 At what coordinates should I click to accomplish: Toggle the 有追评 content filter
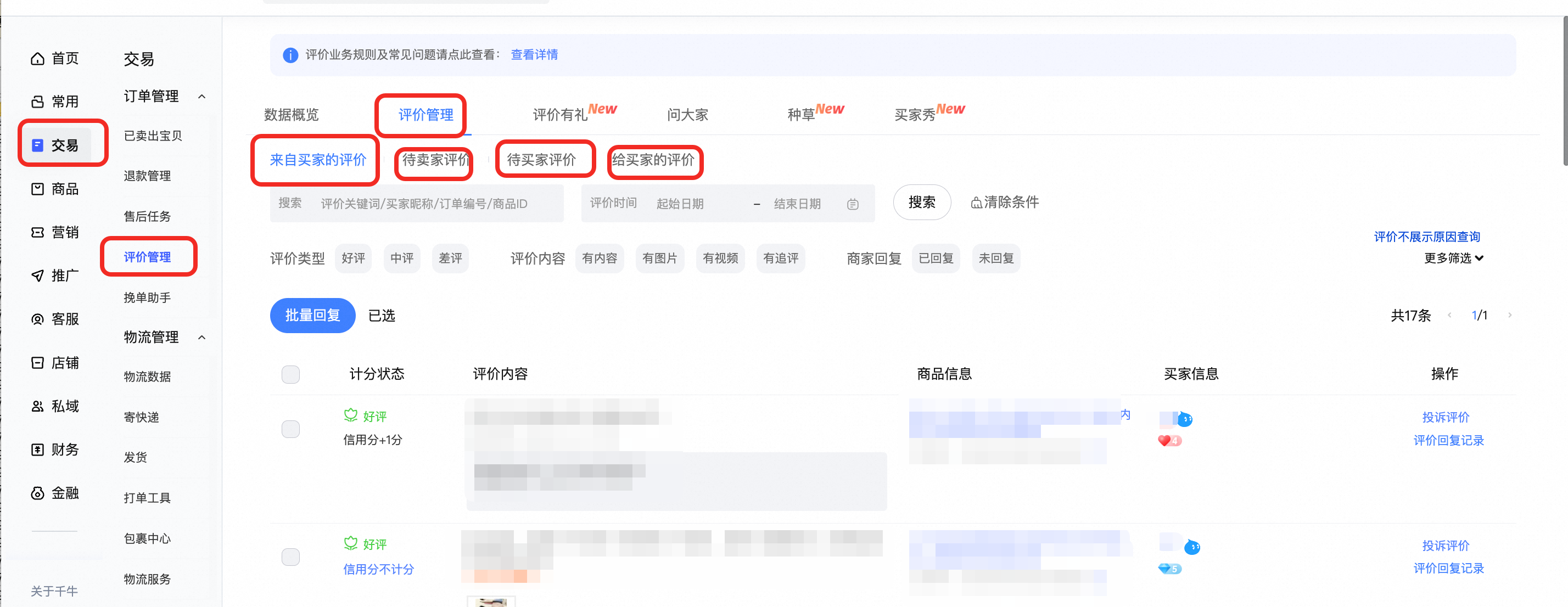[780, 258]
